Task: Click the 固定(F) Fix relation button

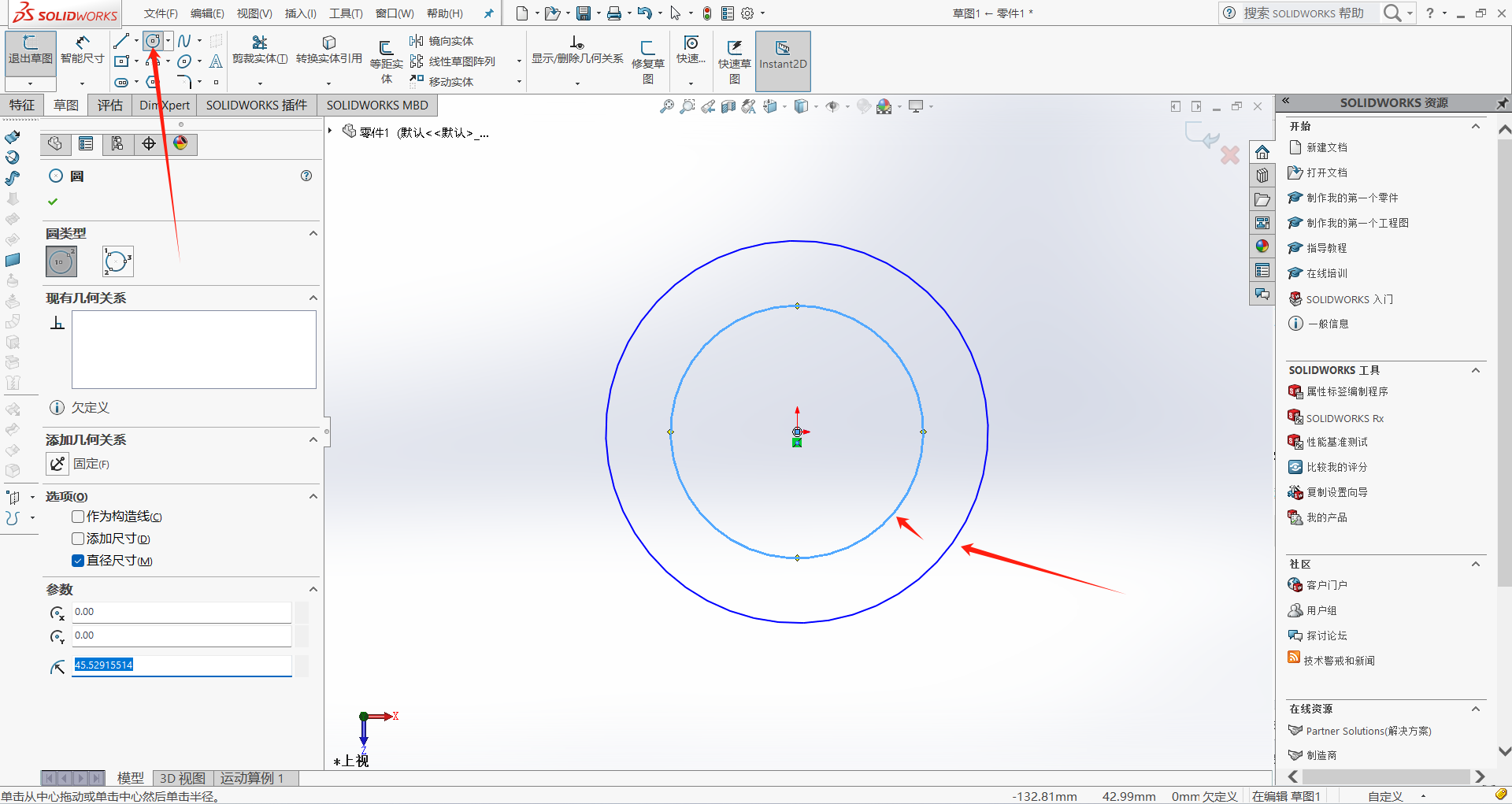Action: pyautogui.click(x=57, y=464)
